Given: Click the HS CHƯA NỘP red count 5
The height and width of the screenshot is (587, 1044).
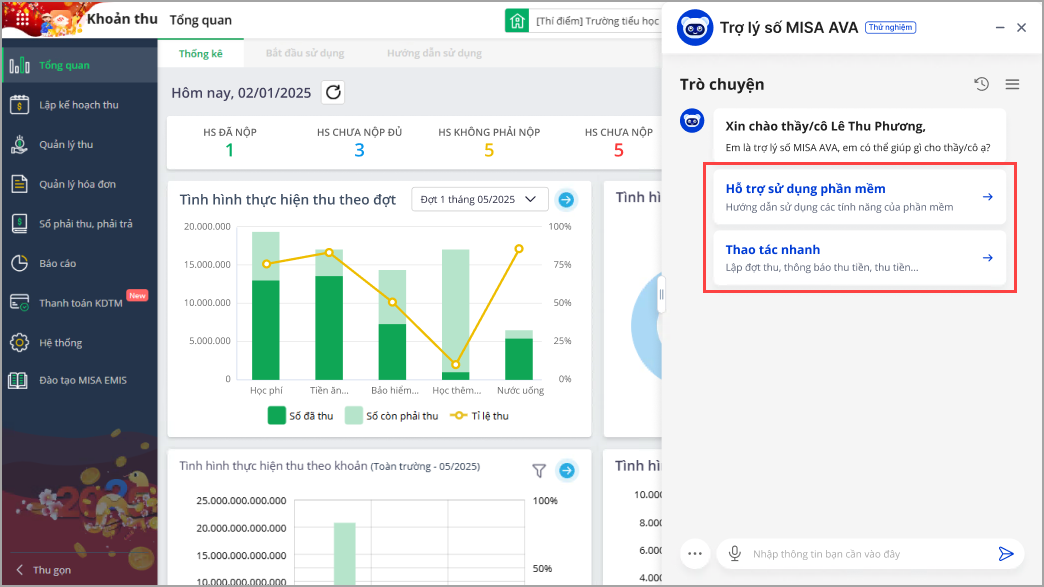Looking at the screenshot, I should point(619,150).
